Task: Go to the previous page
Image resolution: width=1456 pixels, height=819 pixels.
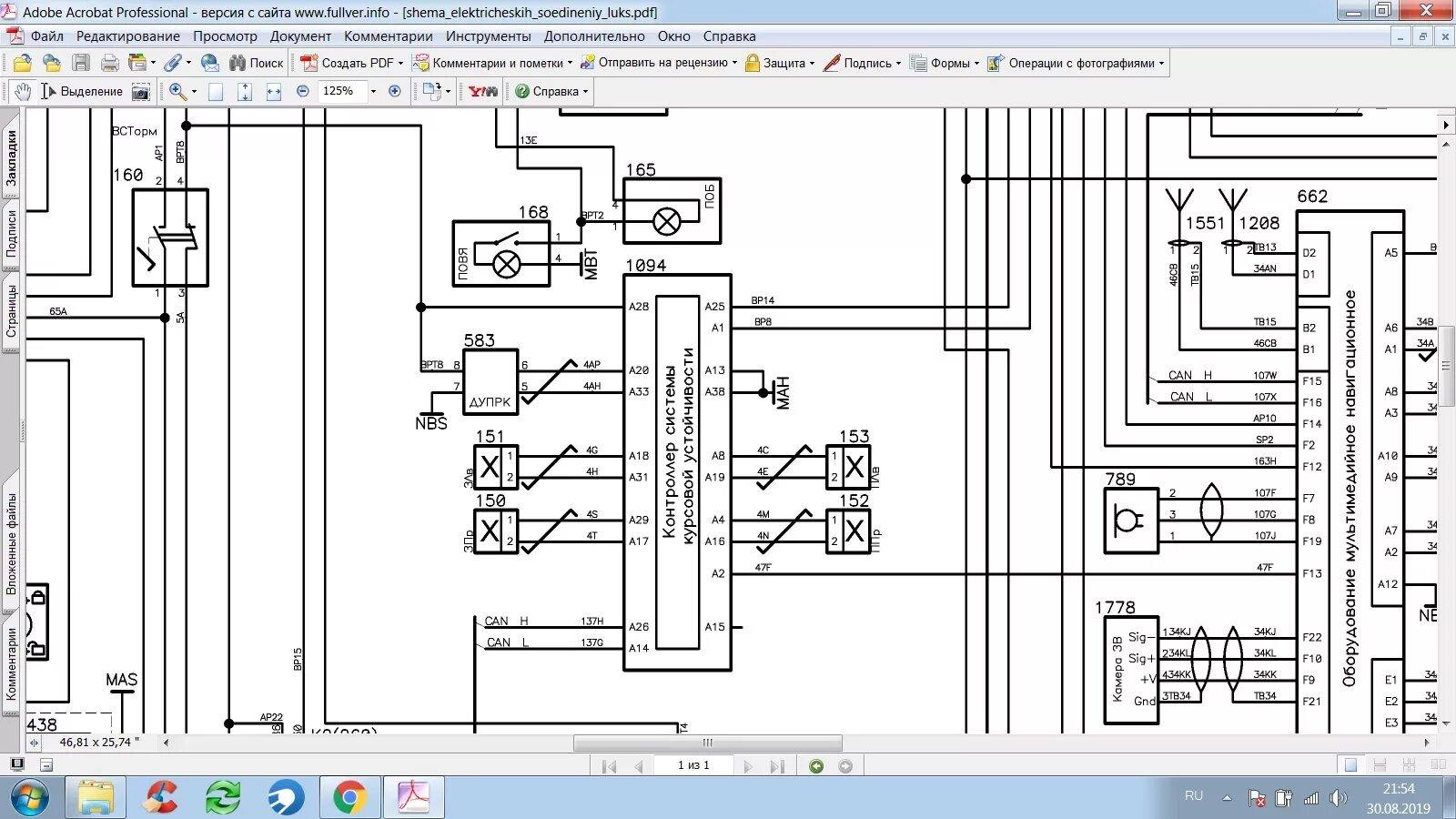Action: (638, 766)
